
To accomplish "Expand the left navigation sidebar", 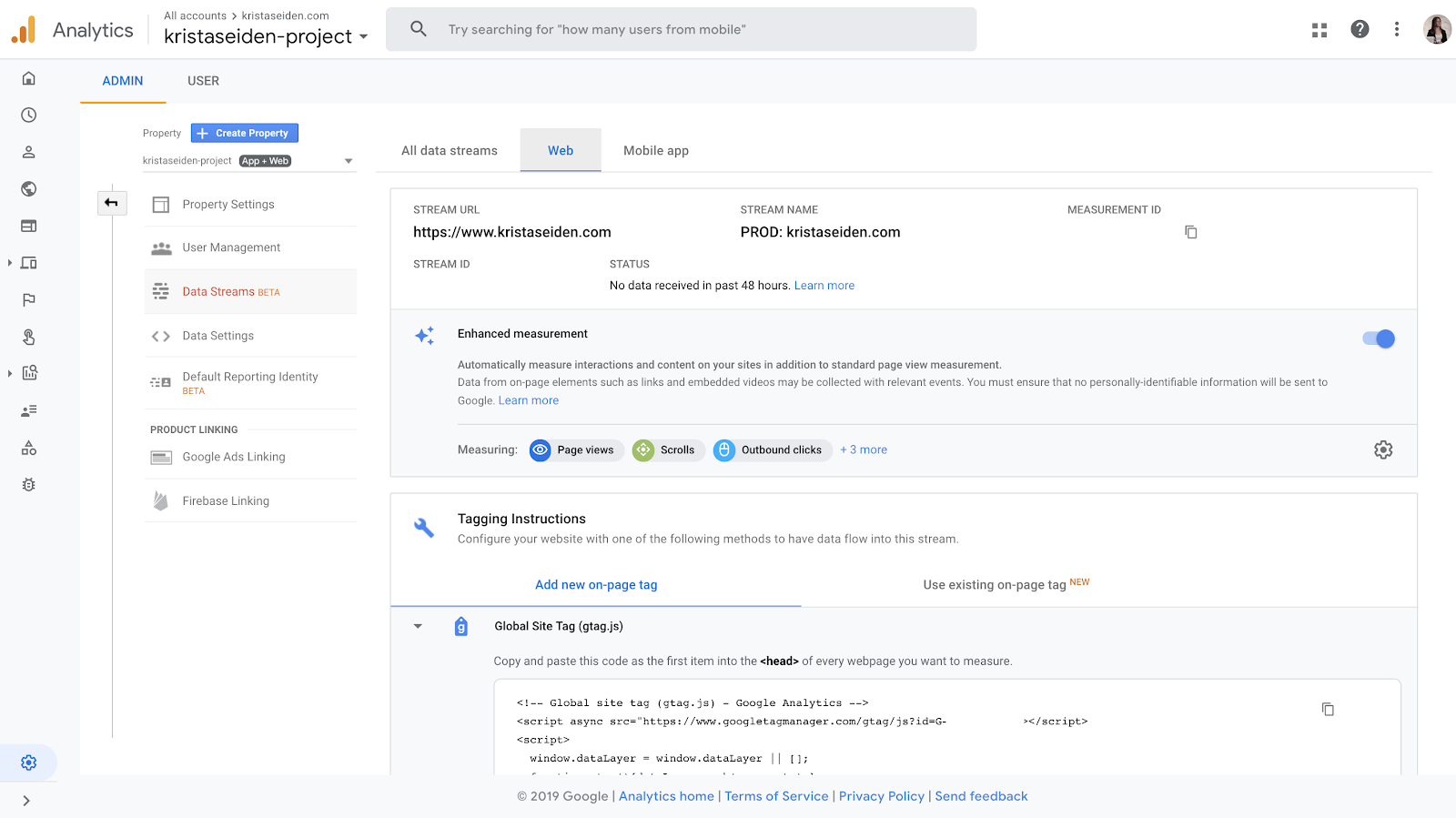I will (26, 801).
